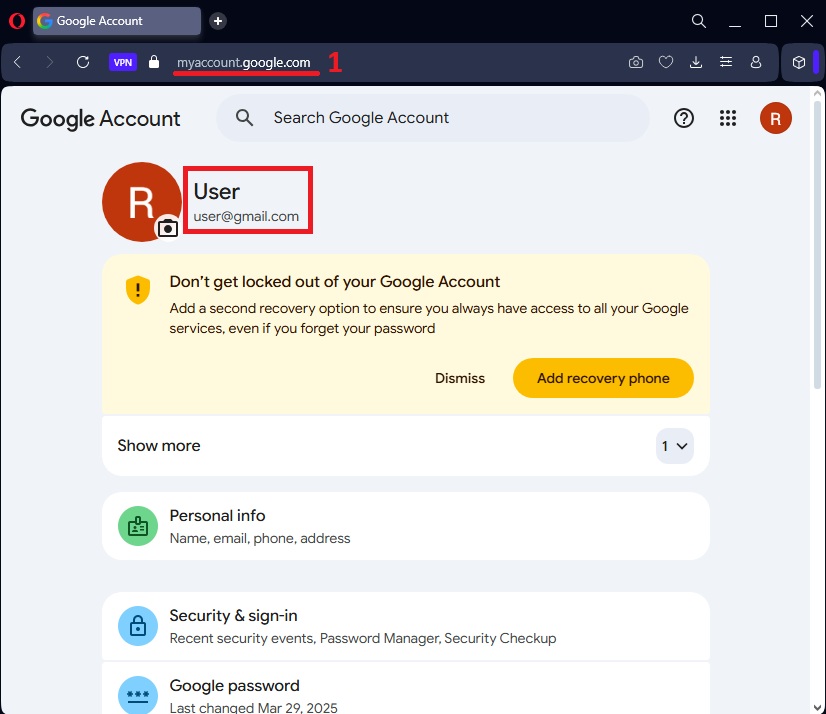826x714 pixels.
Task: Expand the notification count dropdown
Action: [674, 446]
